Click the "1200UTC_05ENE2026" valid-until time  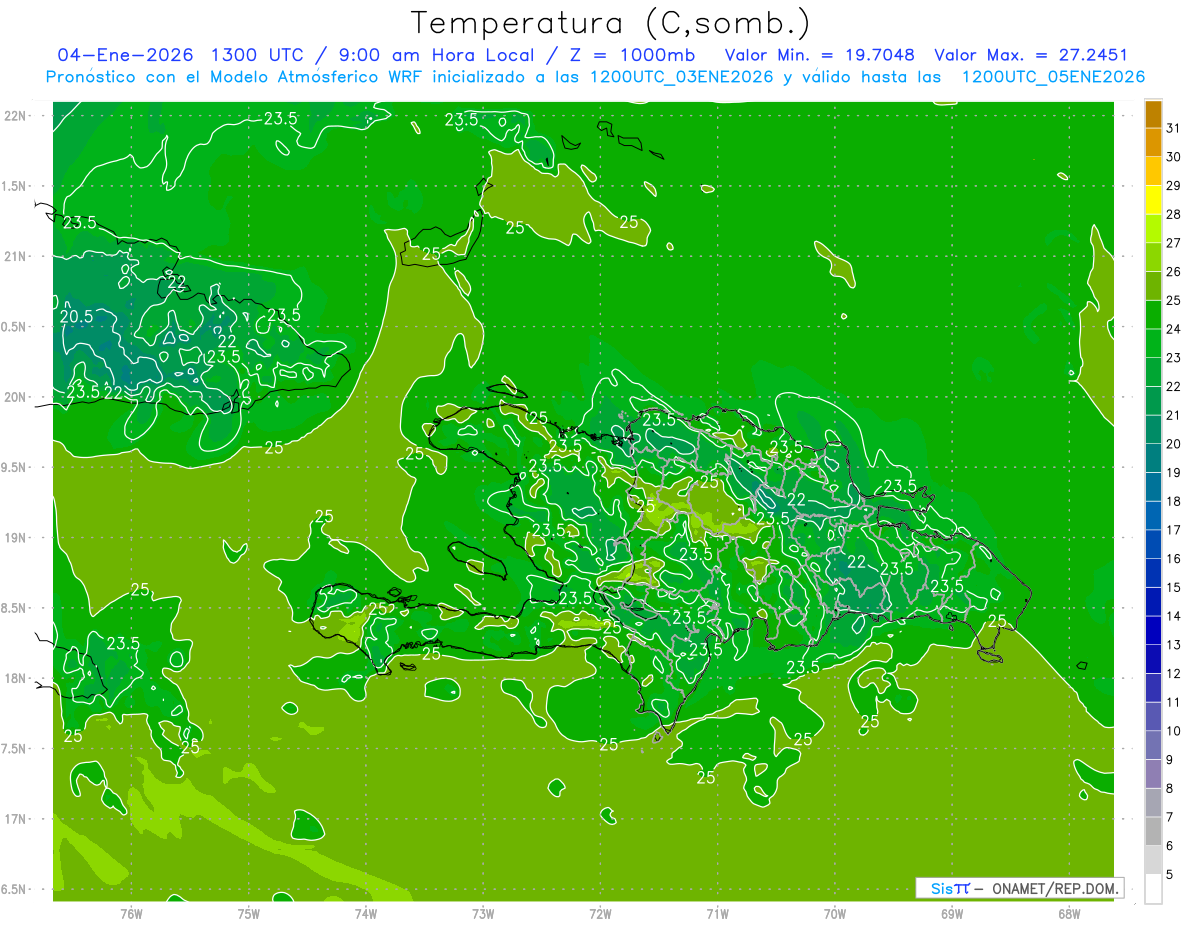pos(1053,77)
